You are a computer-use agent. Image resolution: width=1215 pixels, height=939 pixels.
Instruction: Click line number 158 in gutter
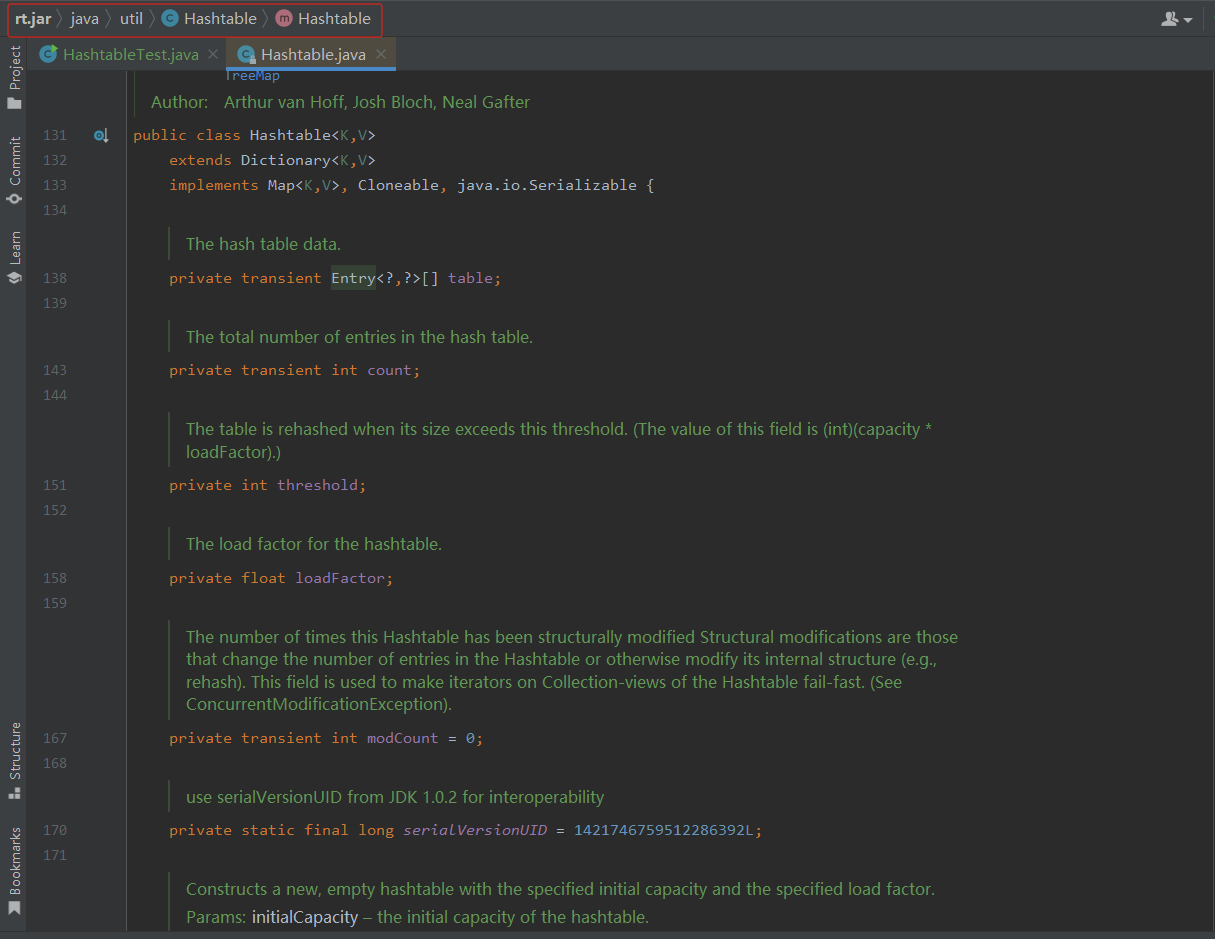tap(55, 578)
